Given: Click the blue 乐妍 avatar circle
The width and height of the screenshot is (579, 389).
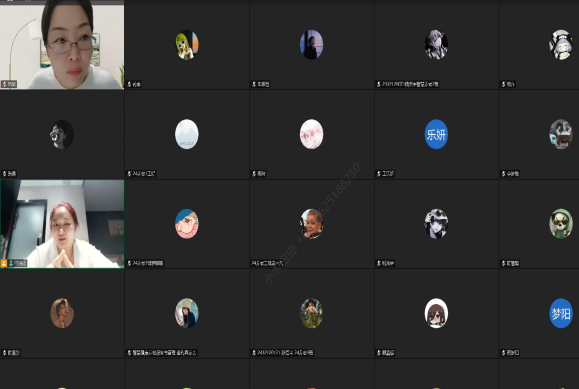Looking at the screenshot, I should [x=436, y=134].
